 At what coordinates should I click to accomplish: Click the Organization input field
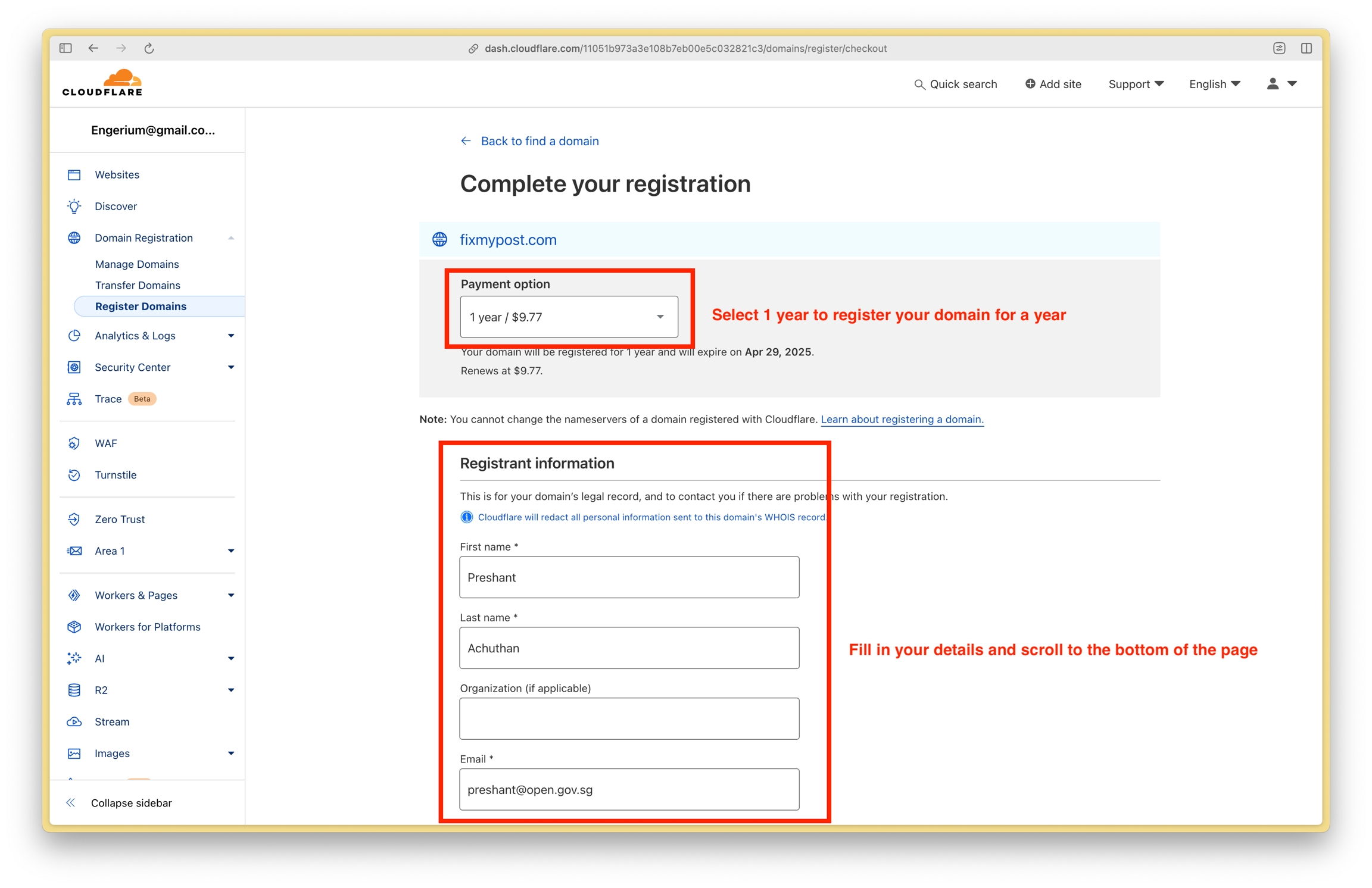click(629, 718)
